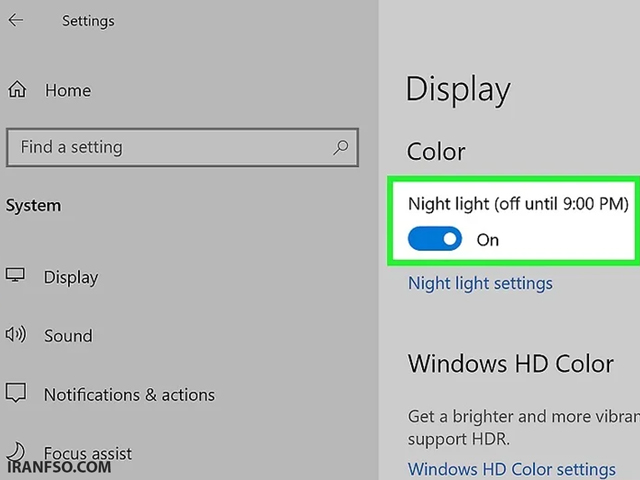This screenshot has height=480, width=640.
Task: Focus the Find a setting search field
Action: [x=182, y=147]
